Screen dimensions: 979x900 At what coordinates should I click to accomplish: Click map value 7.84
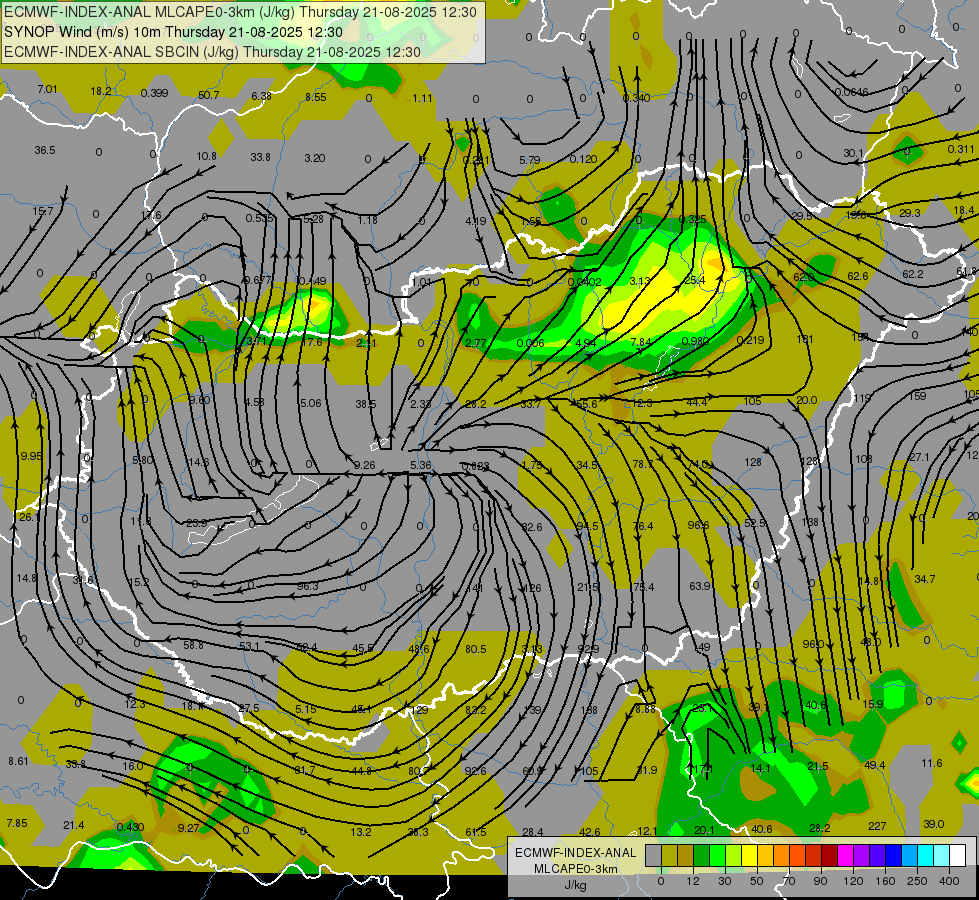641,342
